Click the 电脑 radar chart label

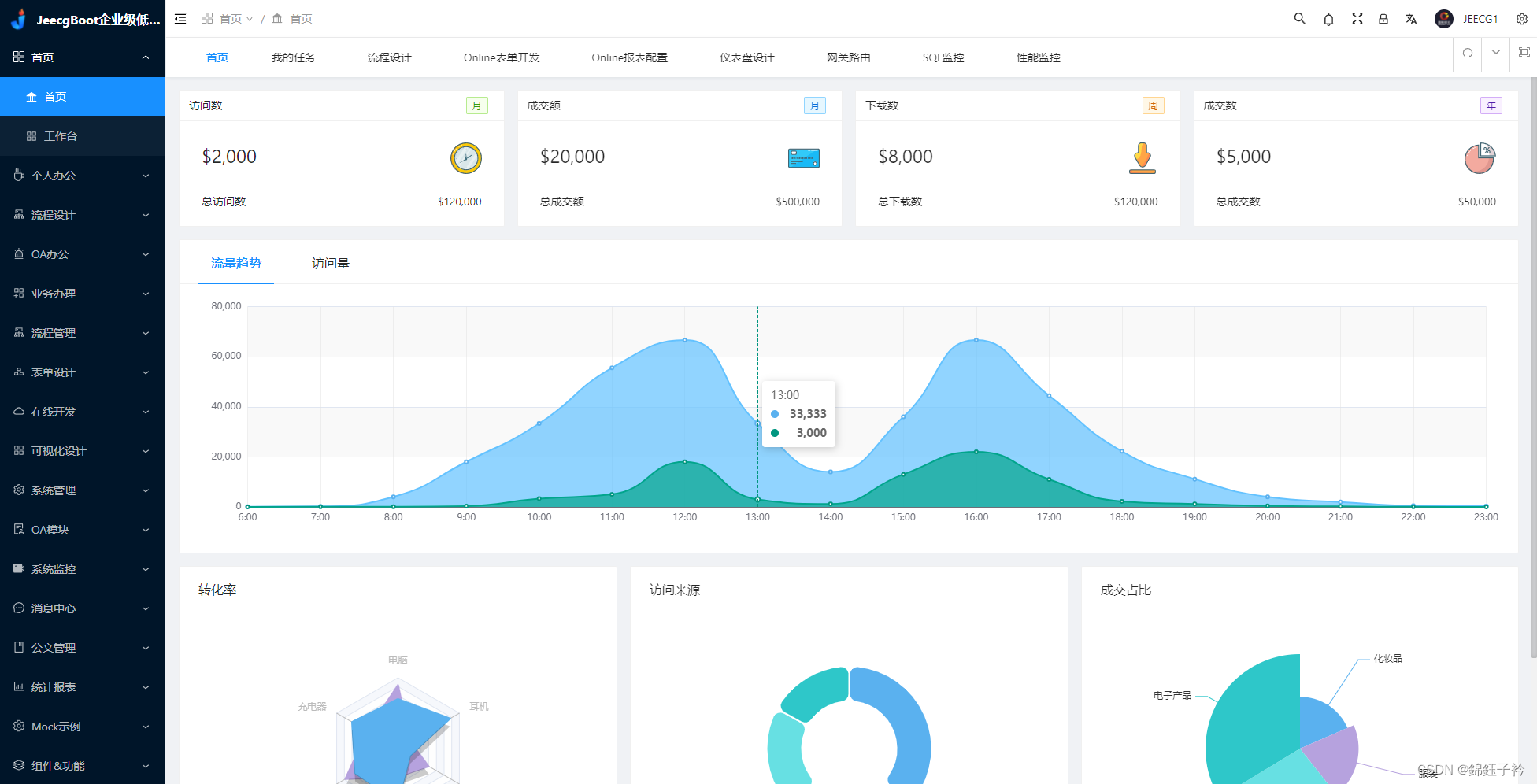[x=398, y=660]
